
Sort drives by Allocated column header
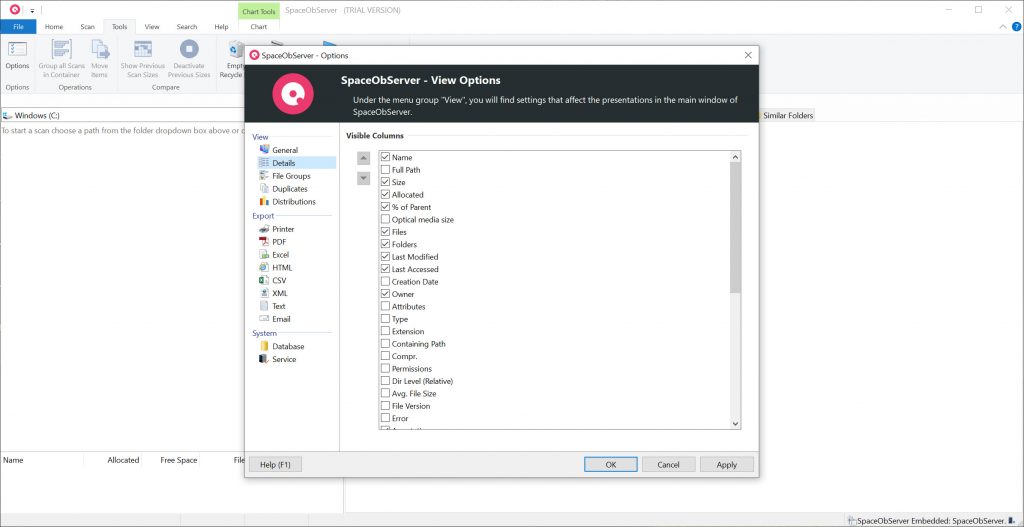(123, 460)
